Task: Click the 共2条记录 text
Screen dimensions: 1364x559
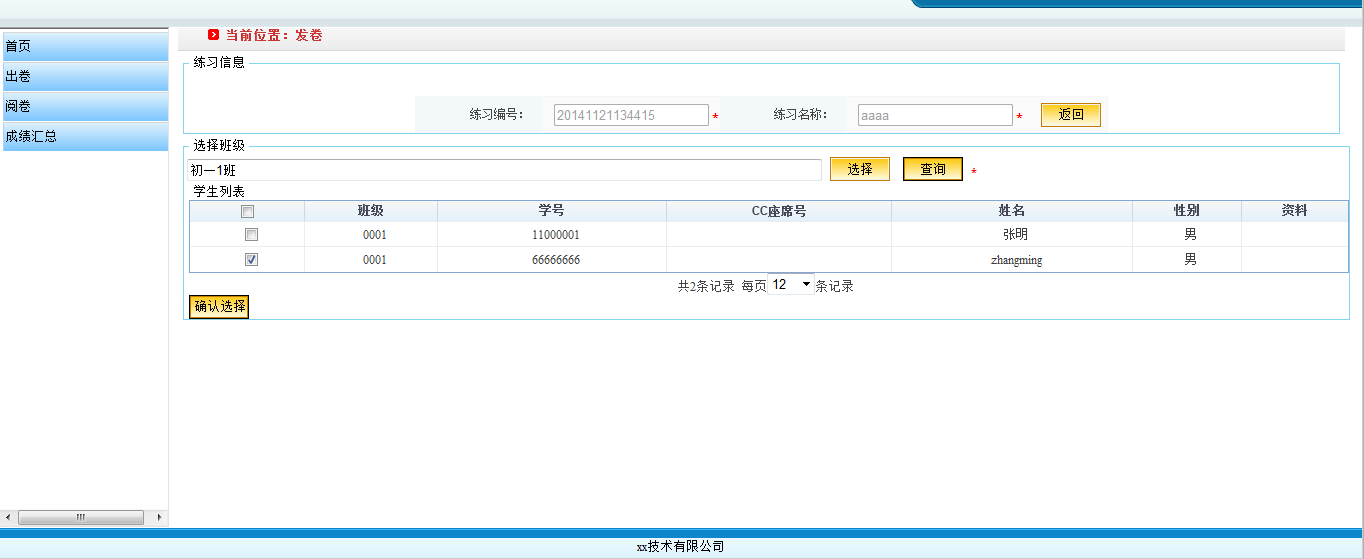Action: coord(706,286)
